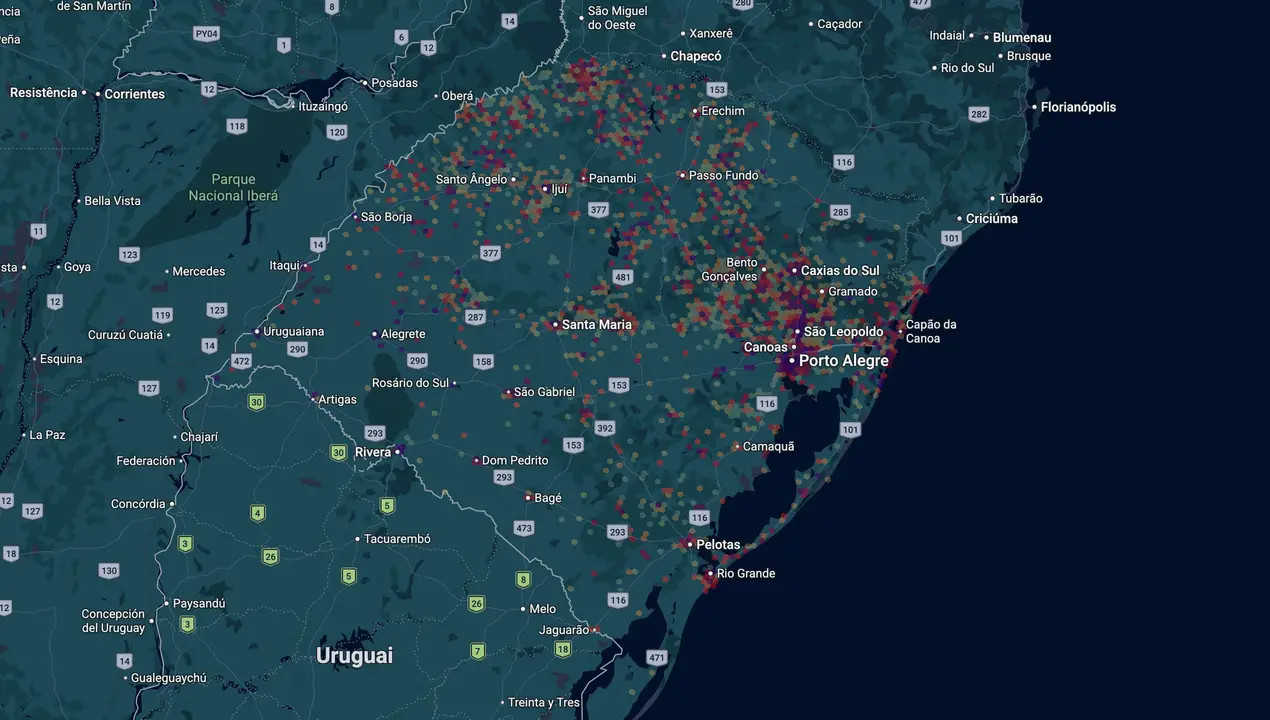Select the Caxias do Sul label
The width and height of the screenshot is (1270, 720).
click(x=840, y=270)
